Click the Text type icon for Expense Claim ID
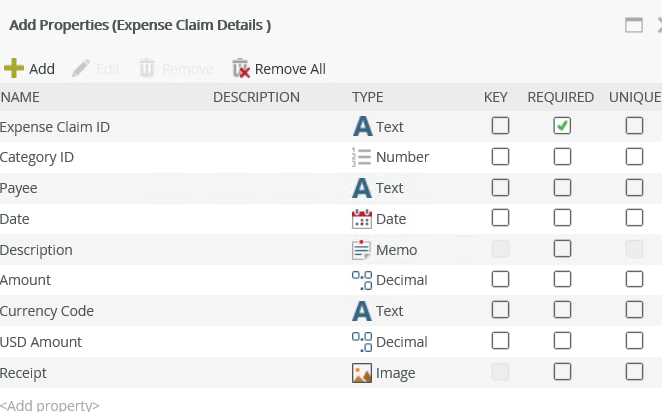Viewport: 662px width, 412px height. pyautogui.click(x=362, y=127)
